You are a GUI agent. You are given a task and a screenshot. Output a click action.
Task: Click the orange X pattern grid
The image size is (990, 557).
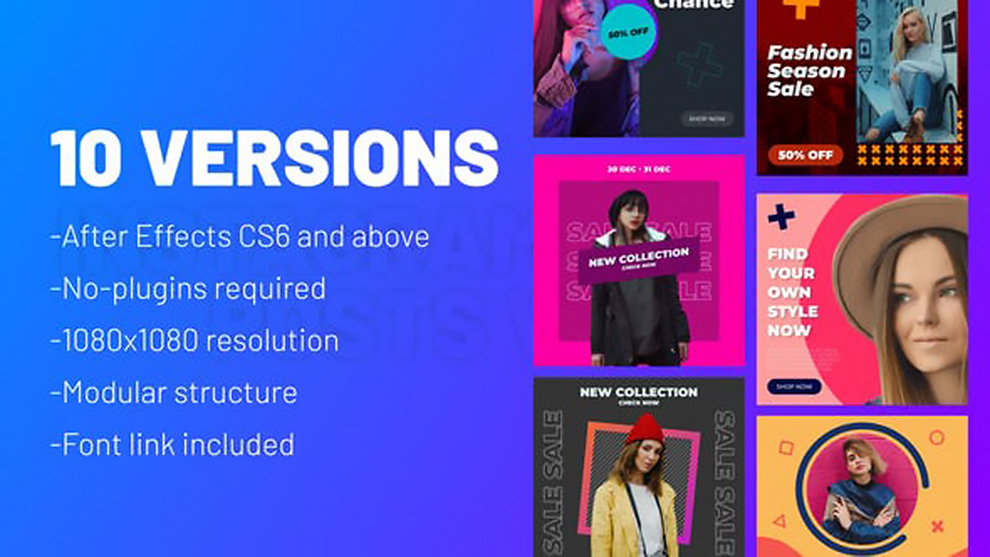click(x=910, y=155)
